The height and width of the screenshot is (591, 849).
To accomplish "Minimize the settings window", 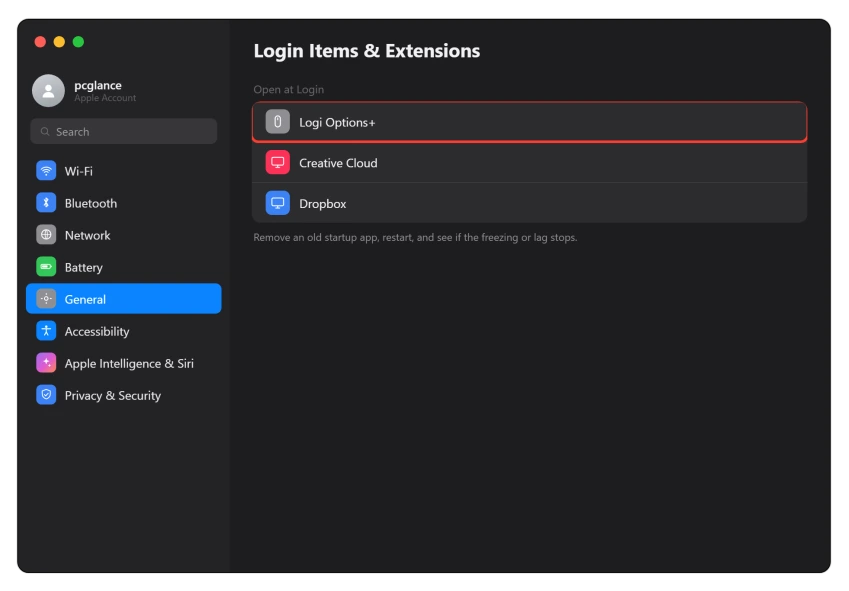I will 59,42.
